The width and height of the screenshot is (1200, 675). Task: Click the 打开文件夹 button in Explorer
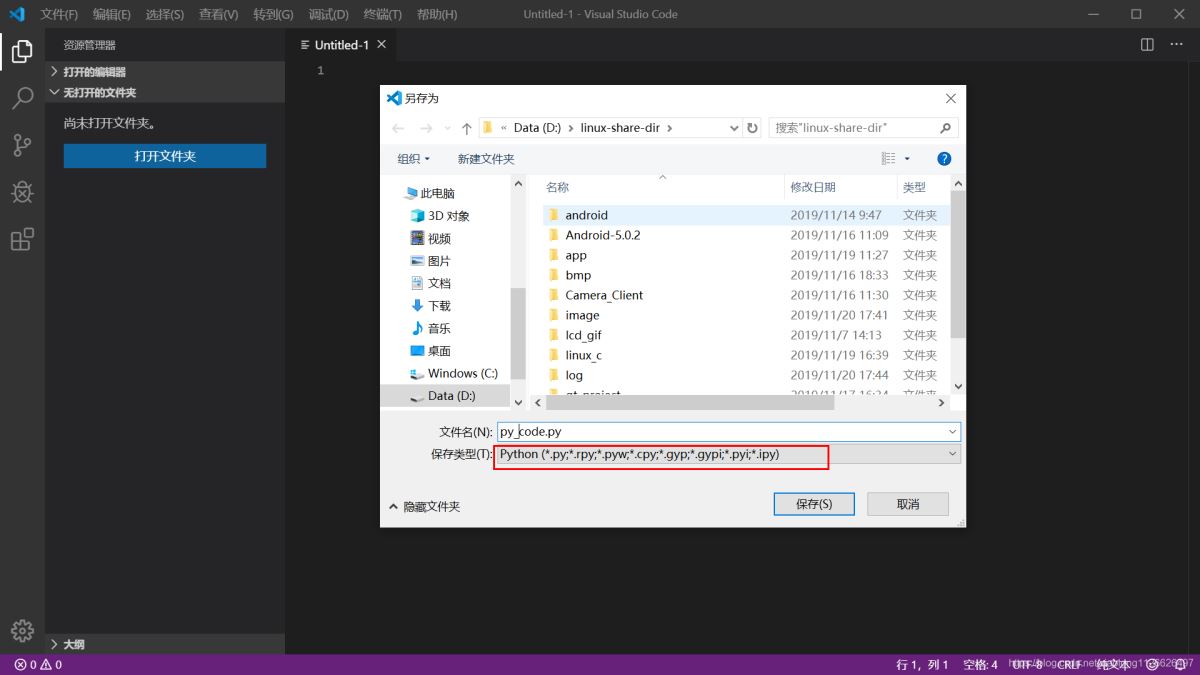point(164,156)
